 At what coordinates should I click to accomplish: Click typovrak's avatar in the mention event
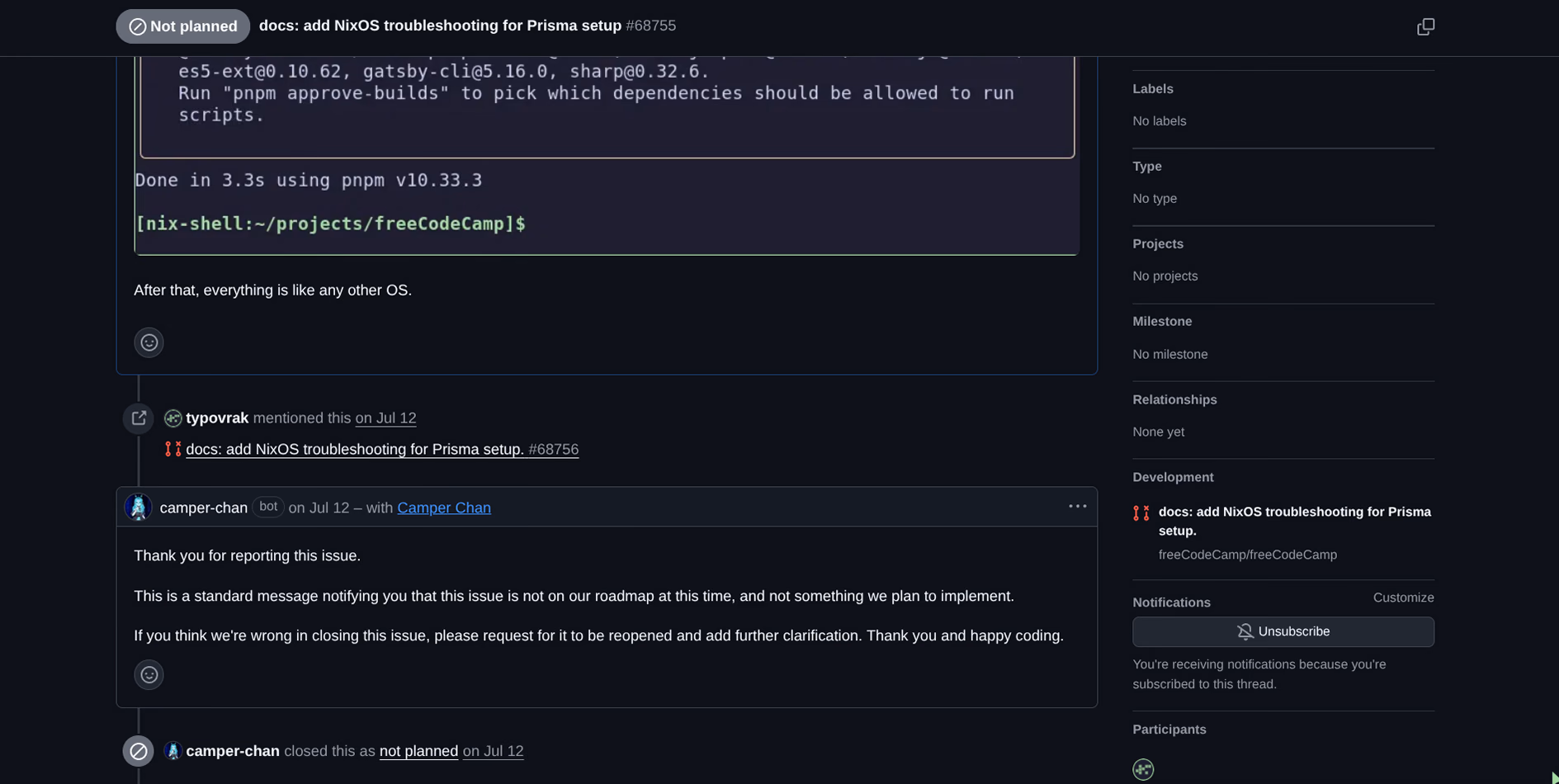(172, 418)
